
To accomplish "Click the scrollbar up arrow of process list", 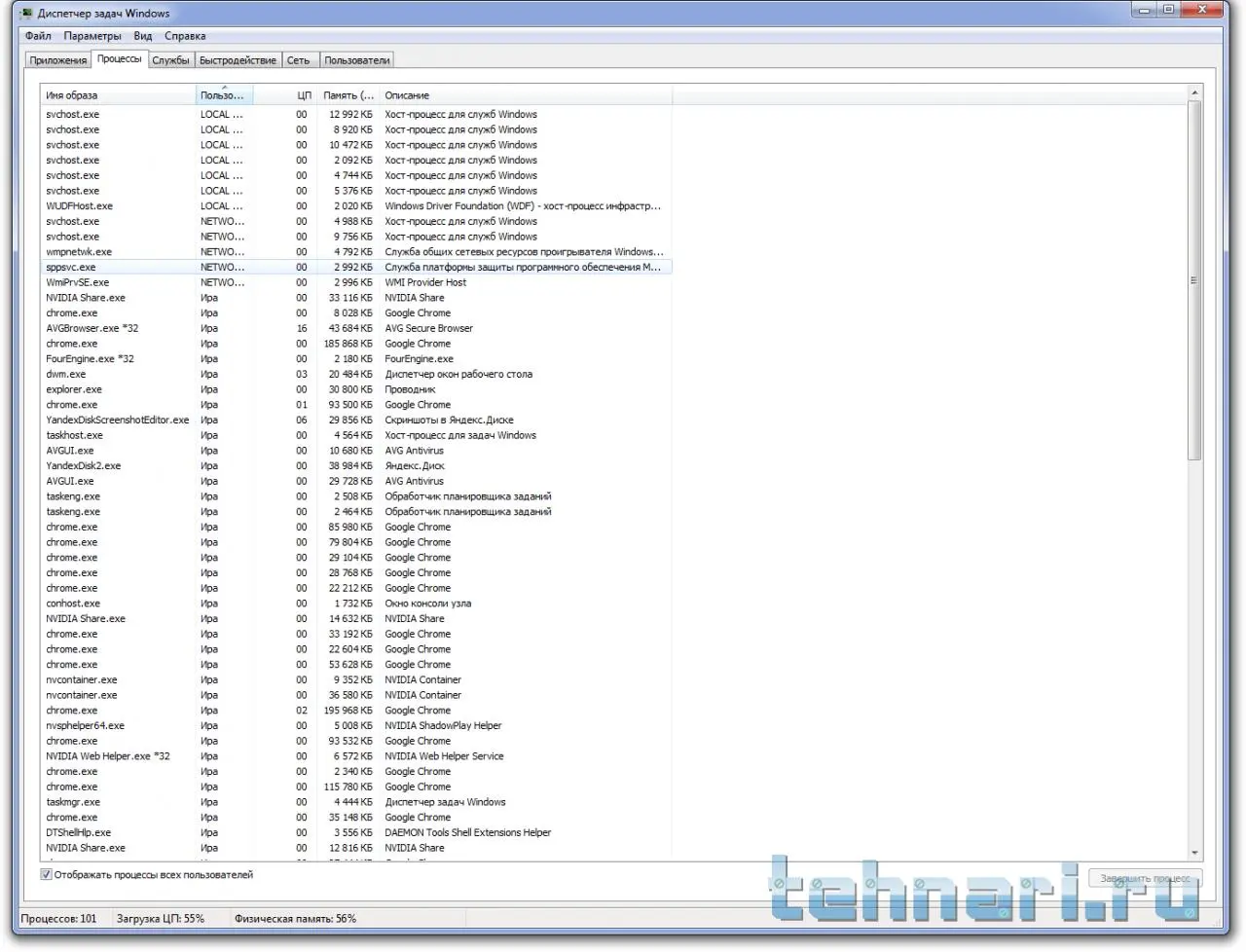I will (x=1194, y=93).
